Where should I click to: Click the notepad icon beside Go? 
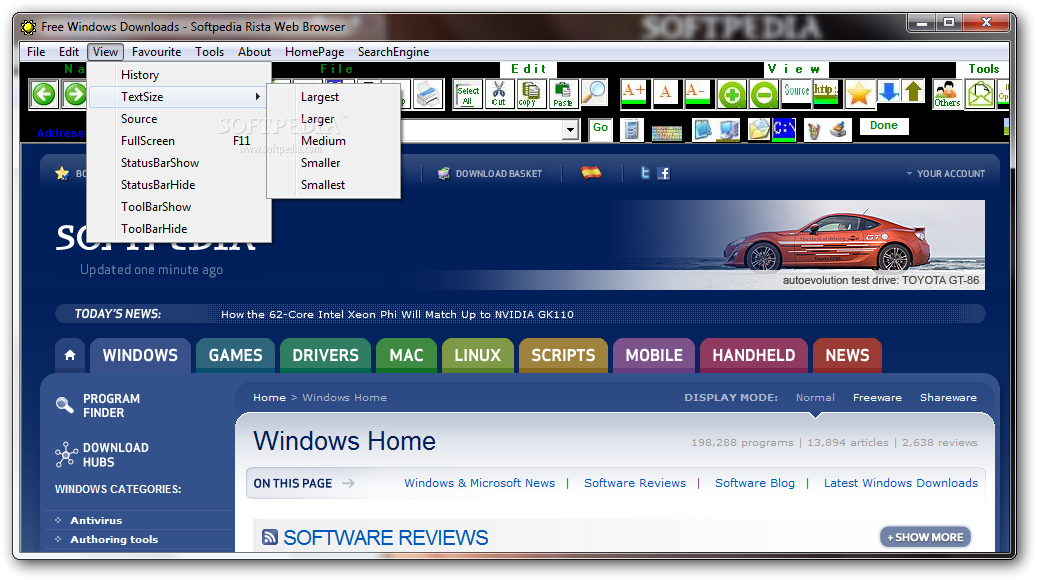pos(632,130)
